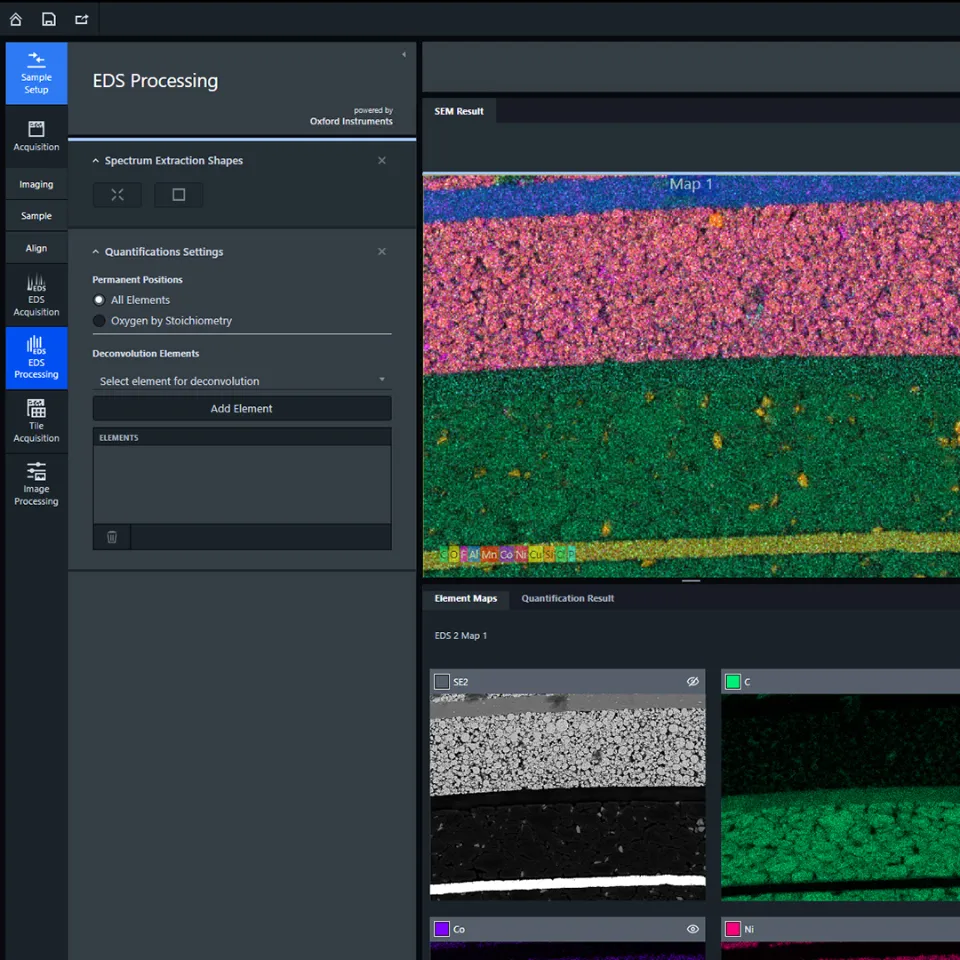Delete element with trash icon
This screenshot has height=960, width=960.
112,537
